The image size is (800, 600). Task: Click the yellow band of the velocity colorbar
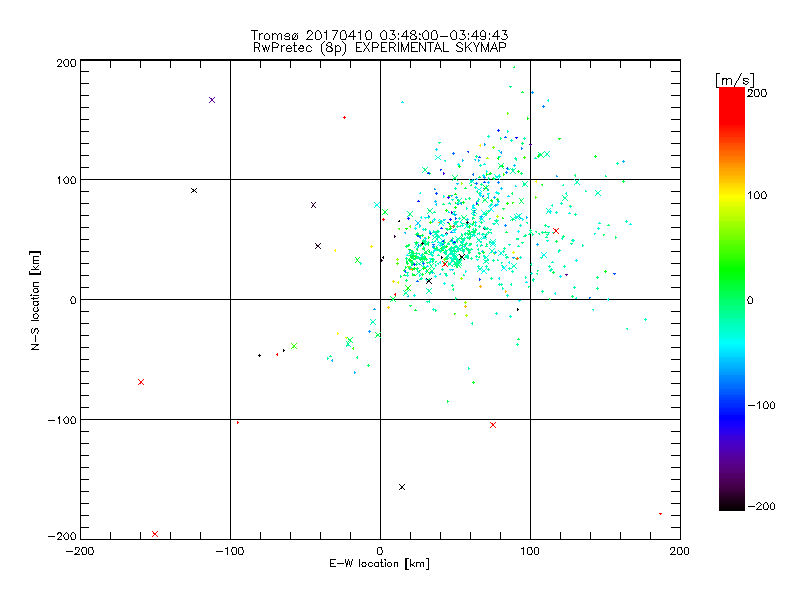[732, 195]
